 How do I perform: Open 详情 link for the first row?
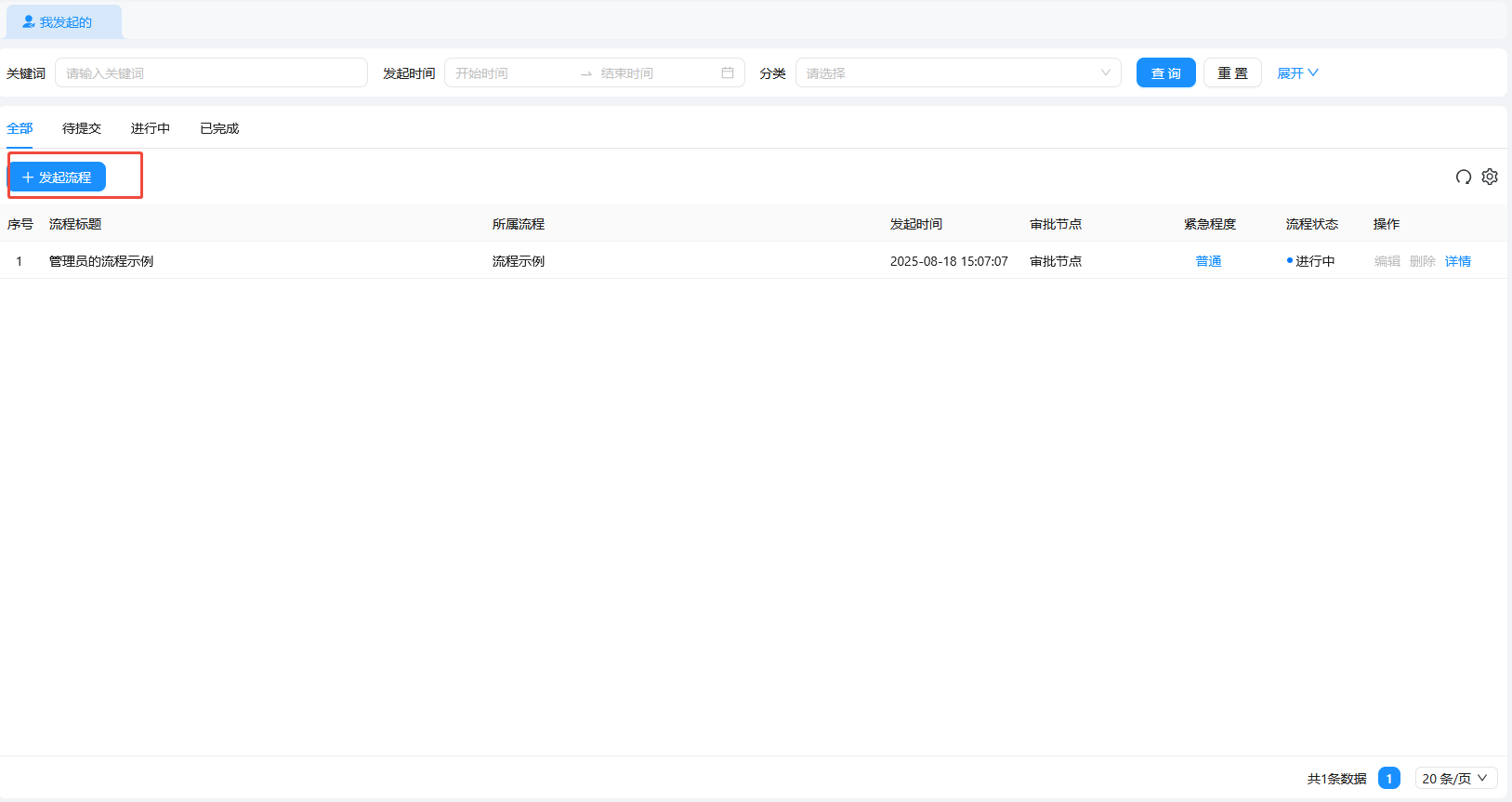[x=1457, y=261]
